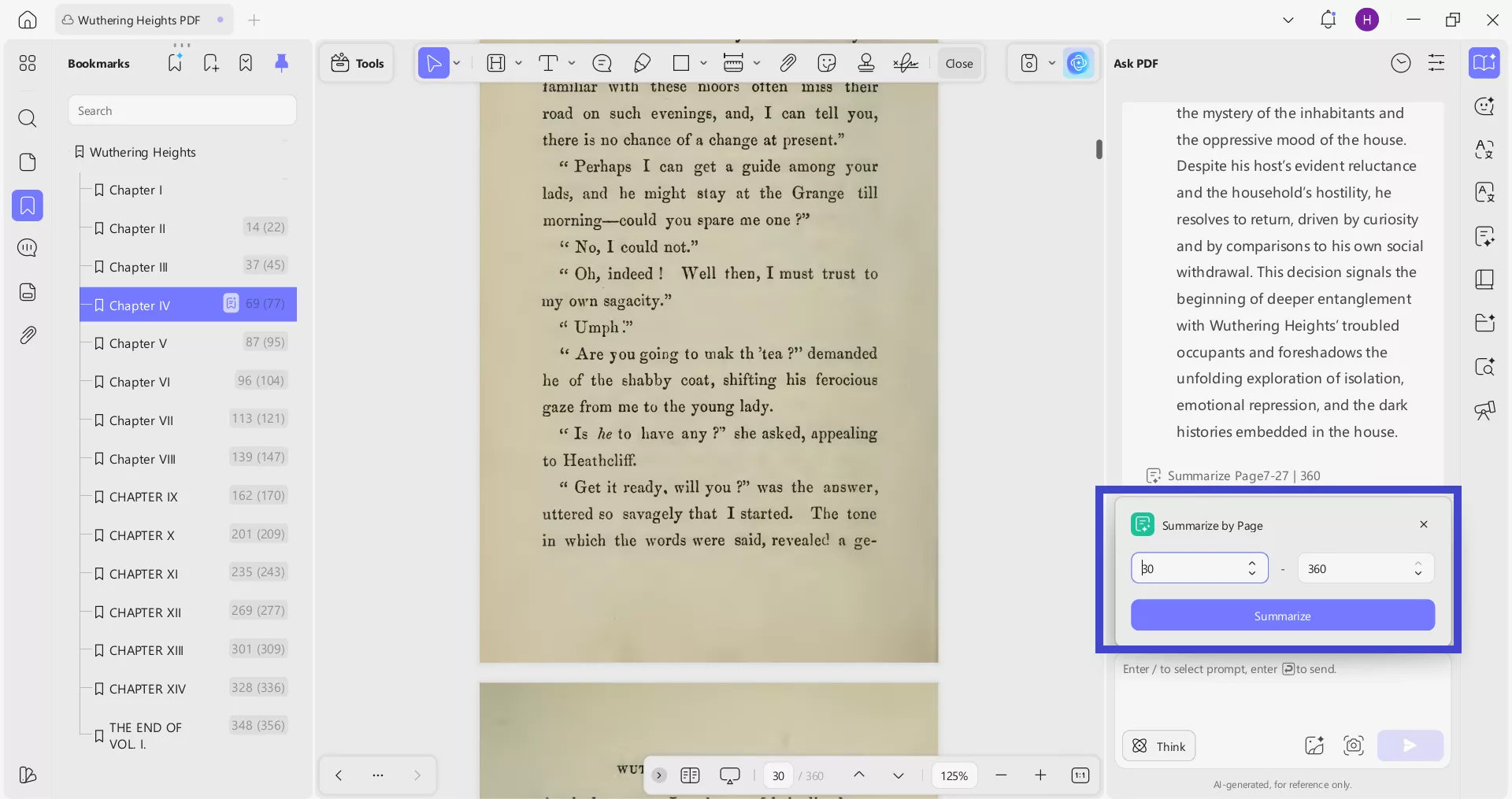Screen dimensions: 1512x799
Task: Click the document vertical scrollbar thumb
Action: 1099,149
